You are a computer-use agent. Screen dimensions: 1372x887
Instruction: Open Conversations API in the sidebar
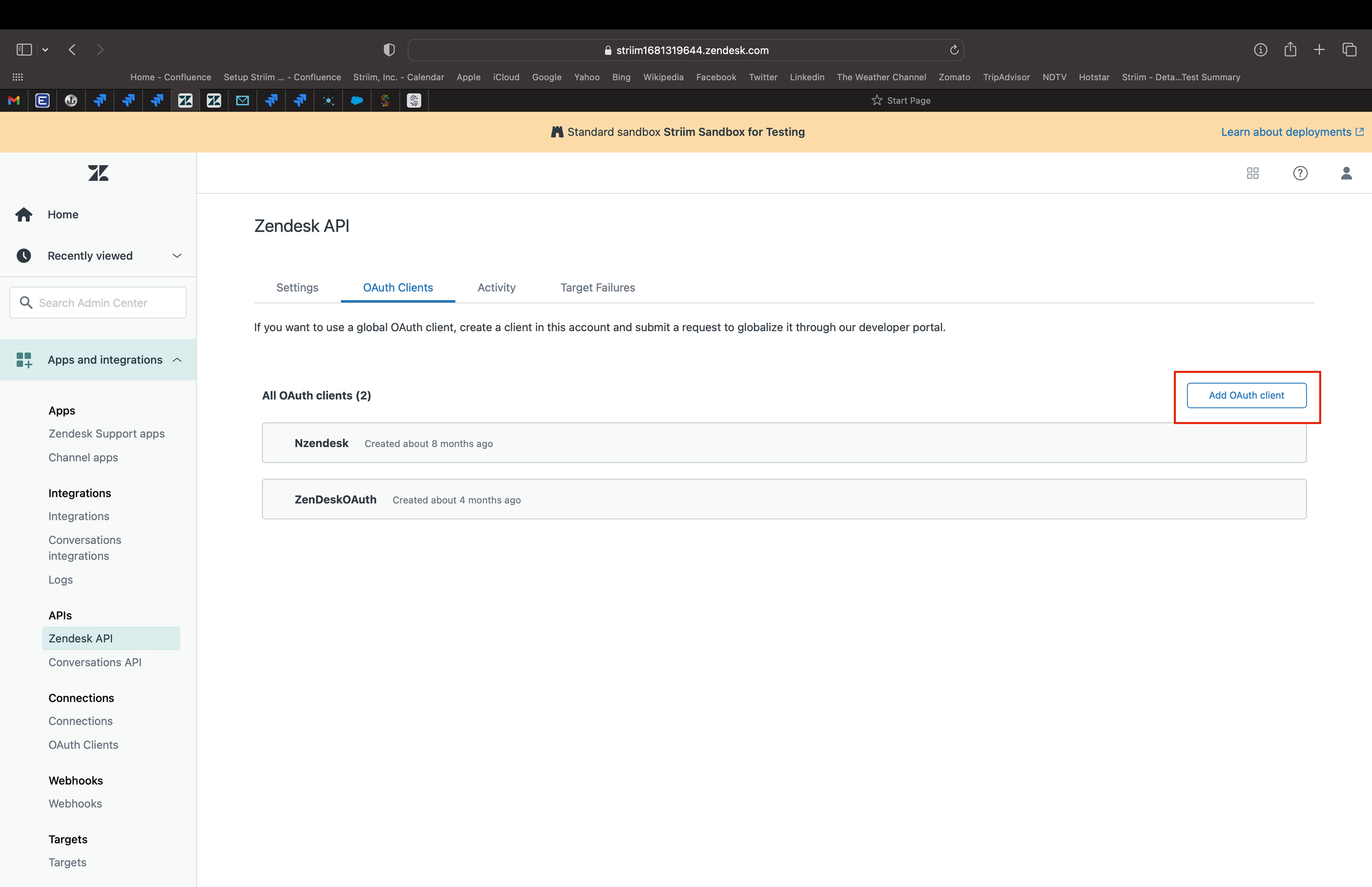pyautogui.click(x=94, y=662)
